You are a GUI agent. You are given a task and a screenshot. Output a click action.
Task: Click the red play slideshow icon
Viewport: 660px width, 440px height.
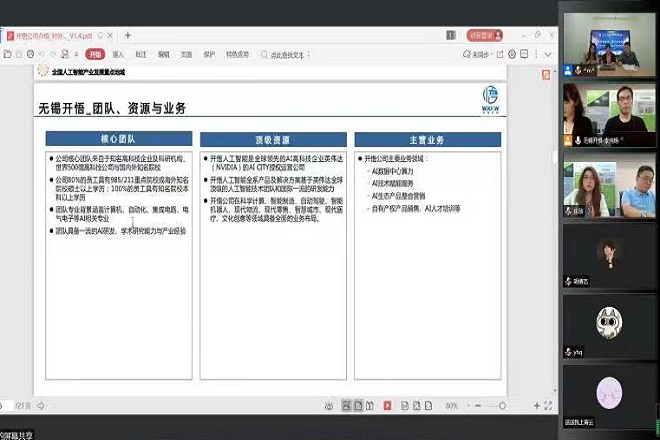click(389, 405)
